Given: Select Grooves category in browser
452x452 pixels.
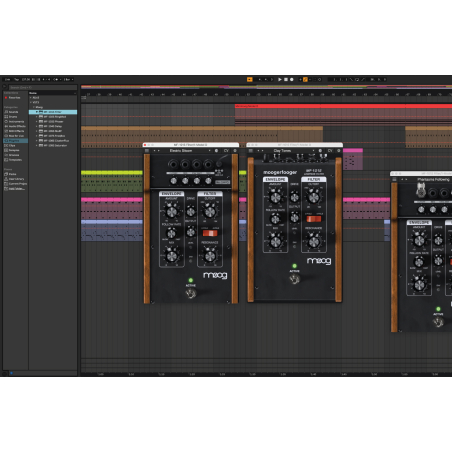Looking at the screenshot, I should click(x=12, y=155).
